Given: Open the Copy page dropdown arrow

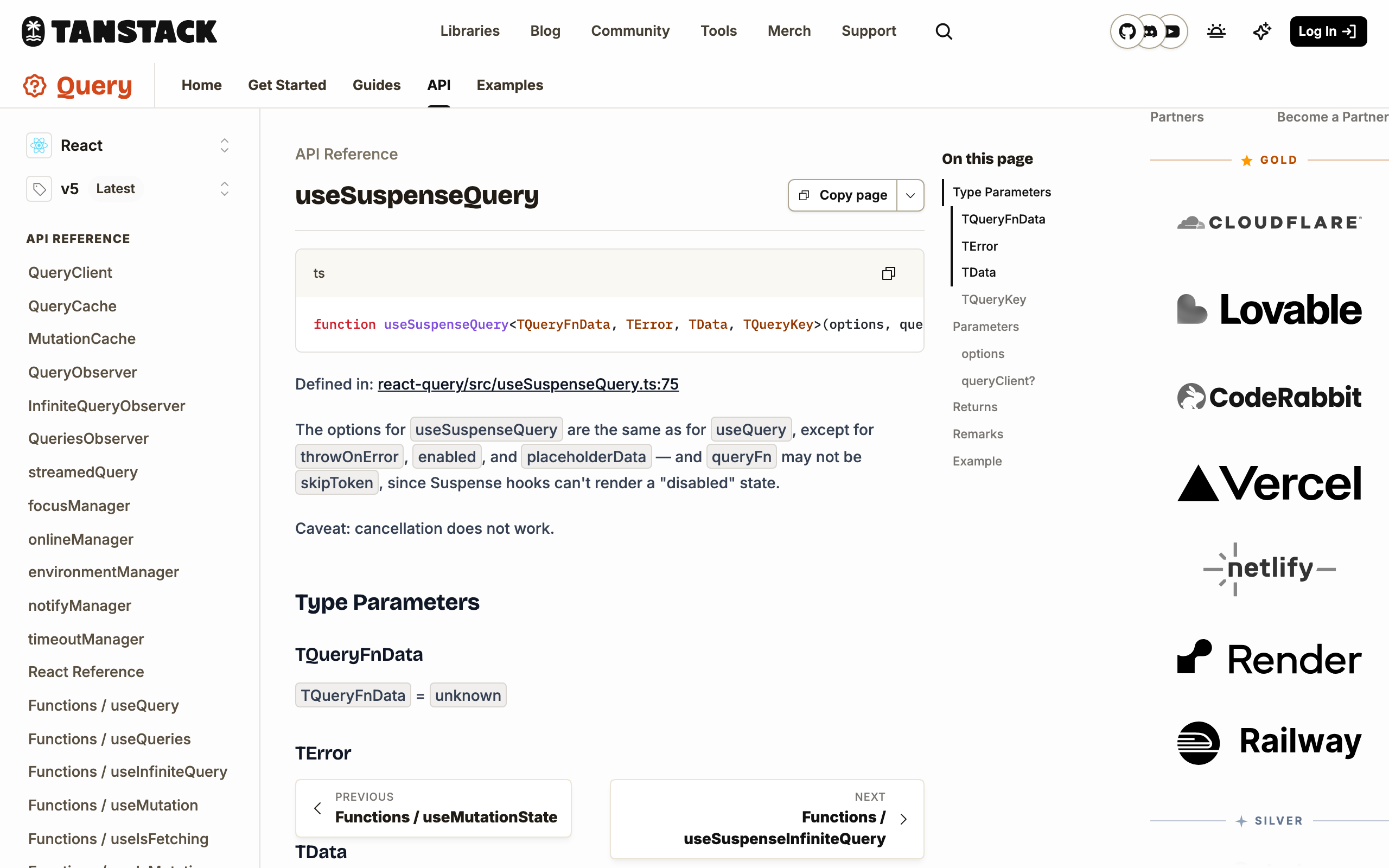Looking at the screenshot, I should point(910,195).
